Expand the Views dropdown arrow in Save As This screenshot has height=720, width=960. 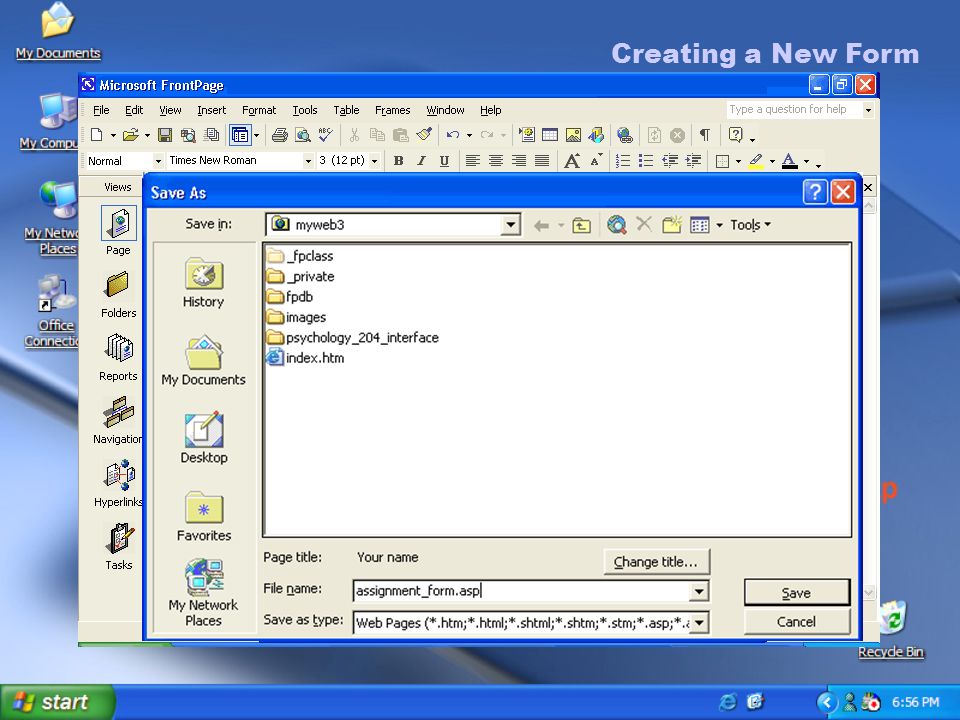click(x=719, y=225)
